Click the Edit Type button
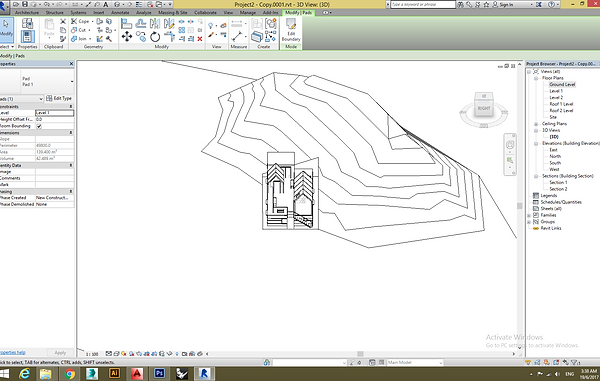The image size is (600, 381). click(59, 98)
